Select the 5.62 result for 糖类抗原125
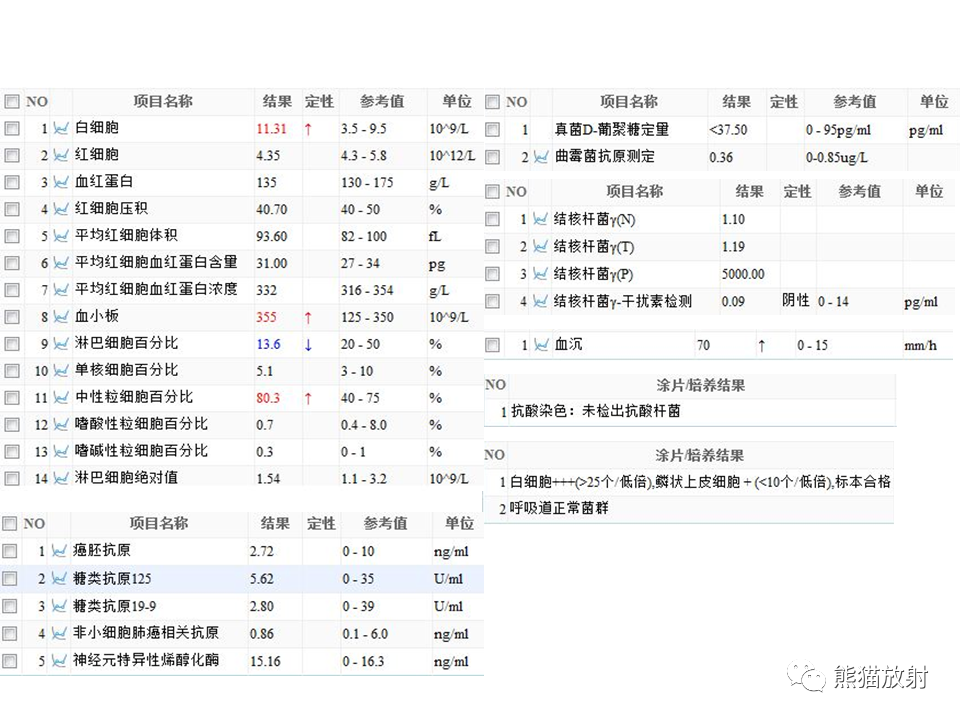 click(x=261, y=579)
